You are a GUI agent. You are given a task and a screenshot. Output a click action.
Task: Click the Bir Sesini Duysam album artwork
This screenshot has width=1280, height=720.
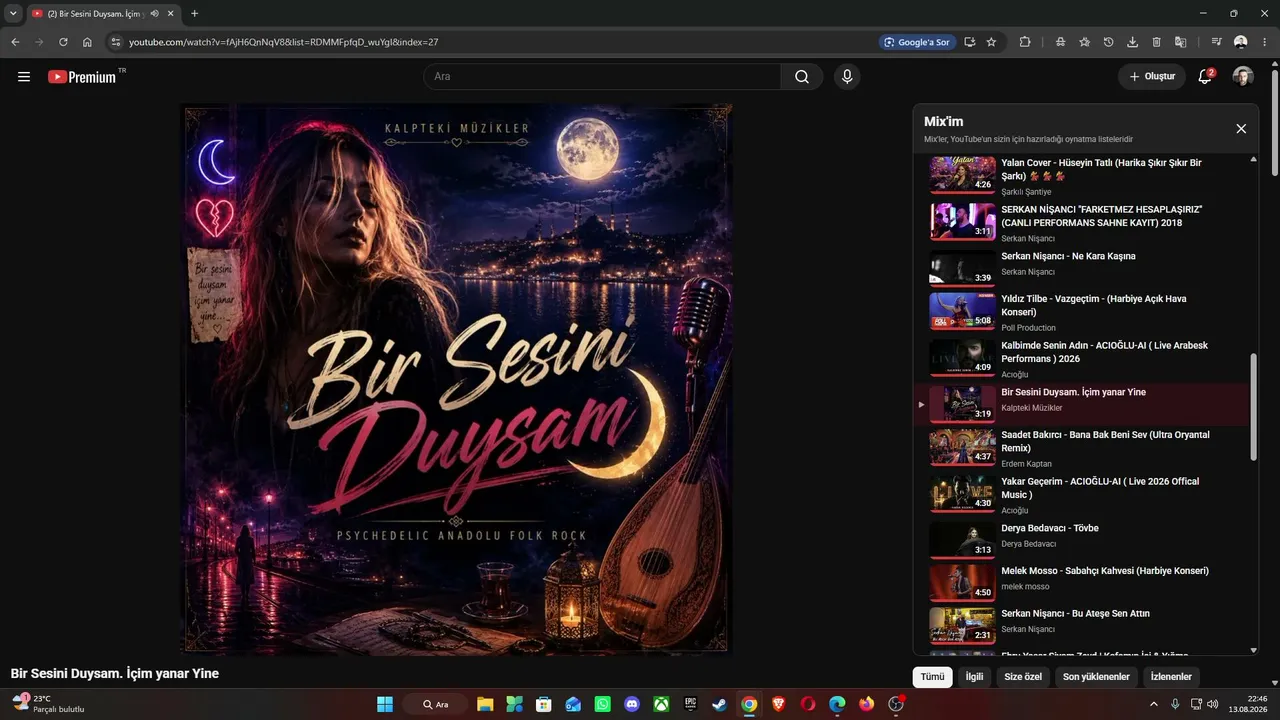coord(457,380)
